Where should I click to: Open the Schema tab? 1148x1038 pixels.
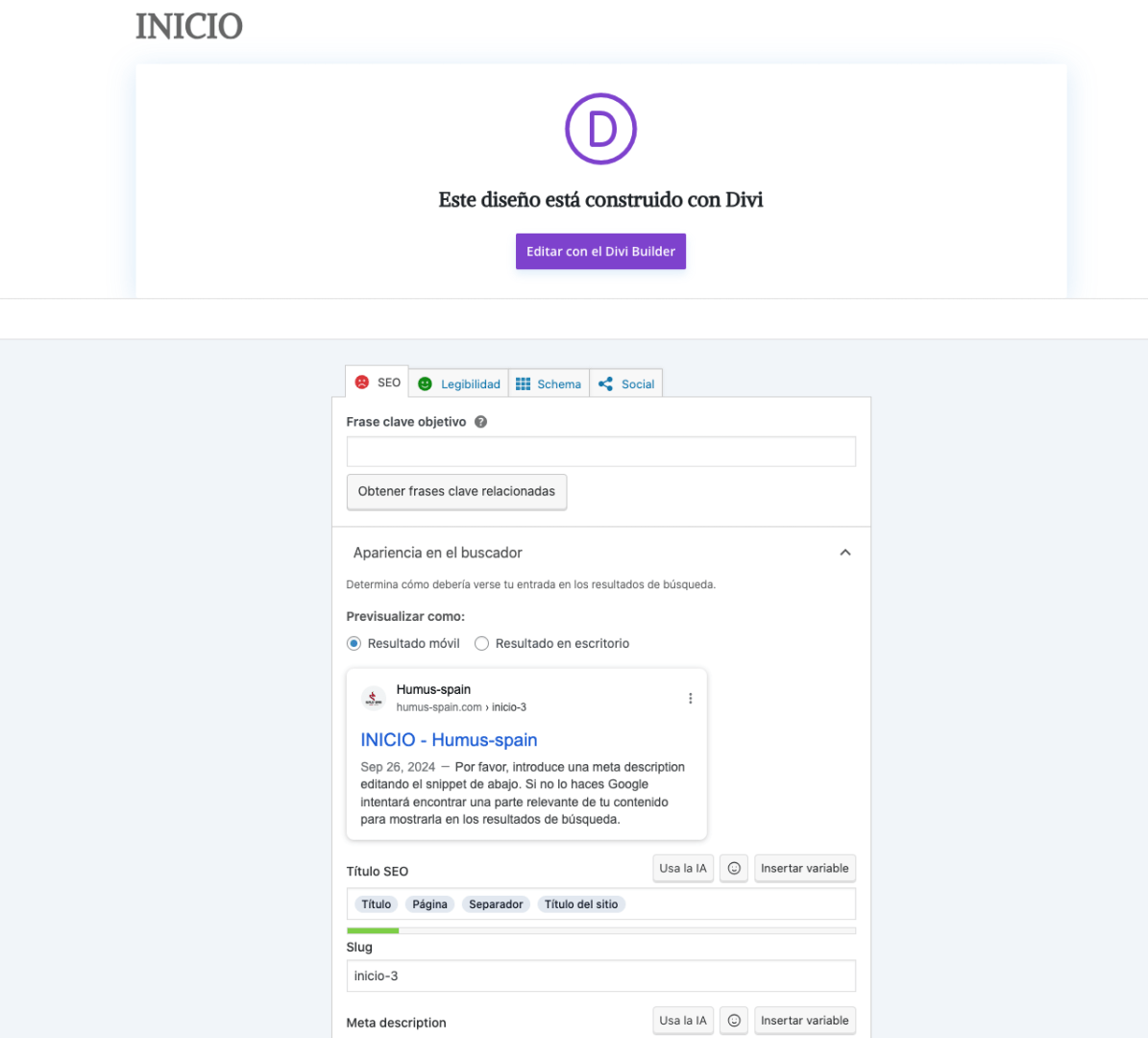point(550,383)
